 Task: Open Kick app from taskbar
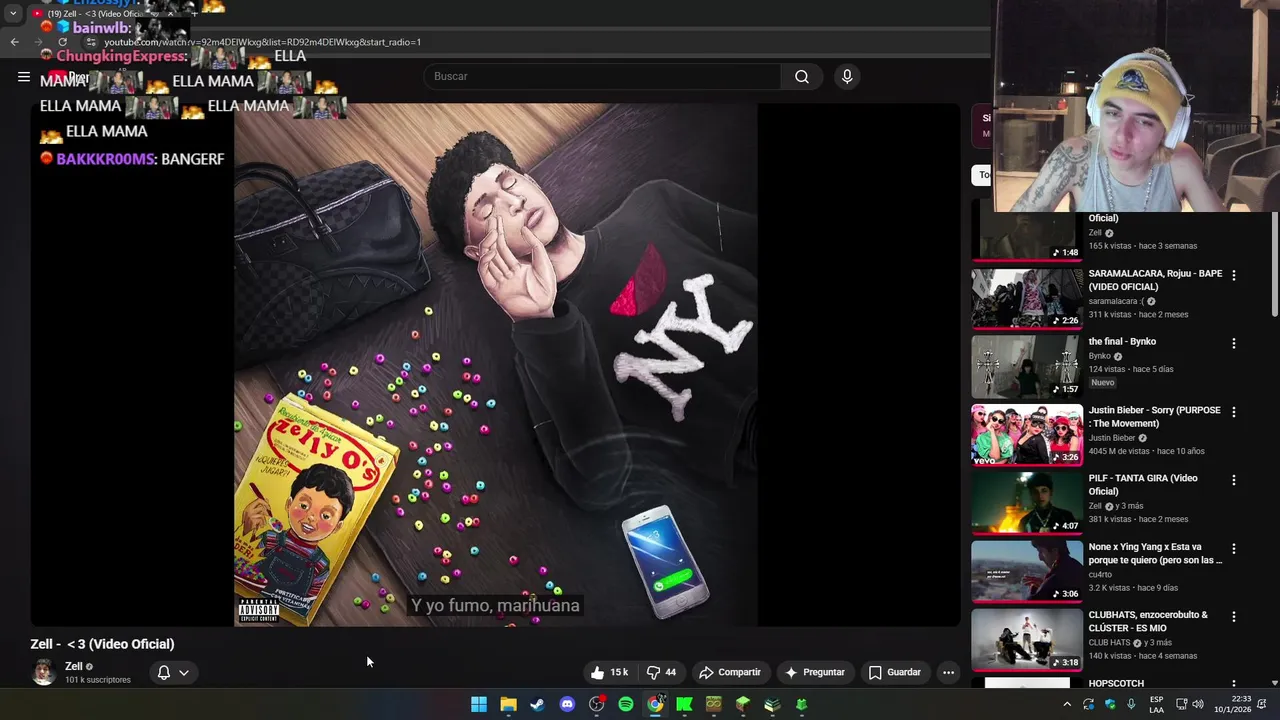coord(684,704)
